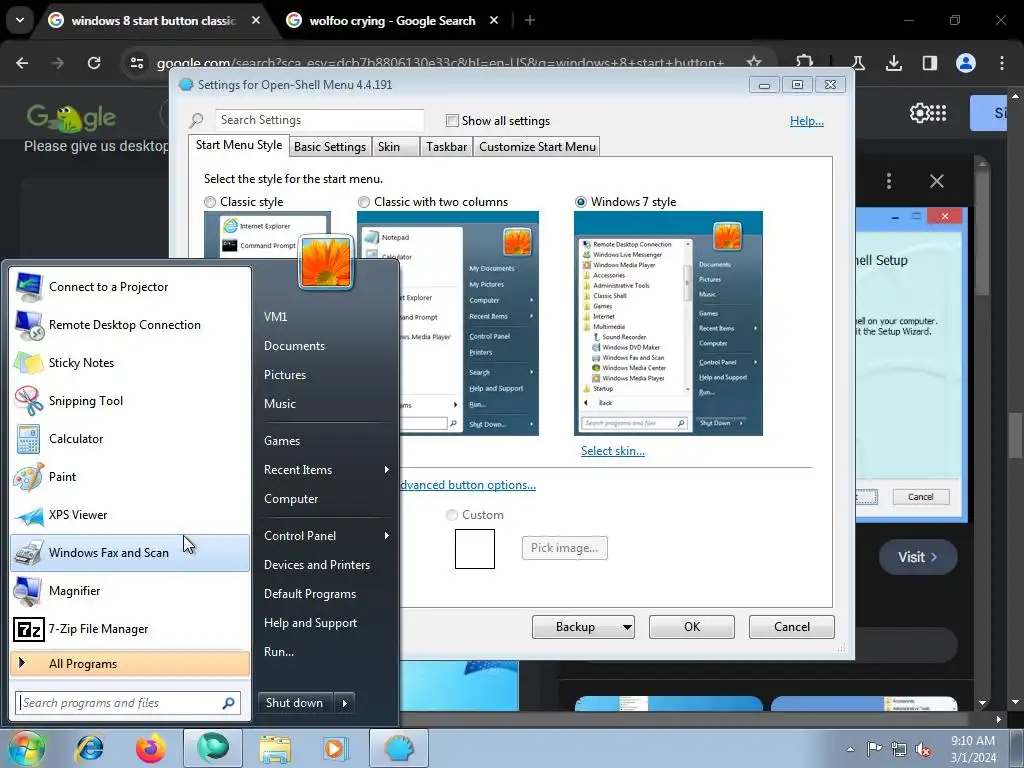The width and height of the screenshot is (1024, 768).
Task: Open the Taskbar tab
Action: pyautogui.click(x=446, y=146)
